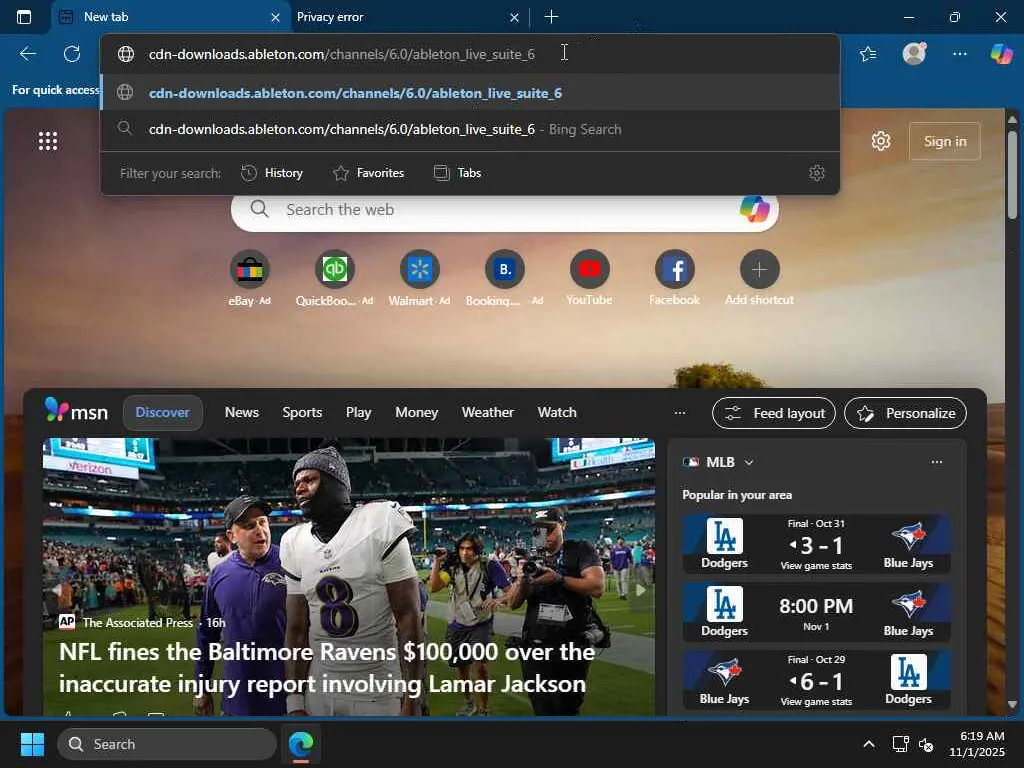The image size is (1024, 768).
Task: Advance to next news story arrow
Action: (641, 590)
